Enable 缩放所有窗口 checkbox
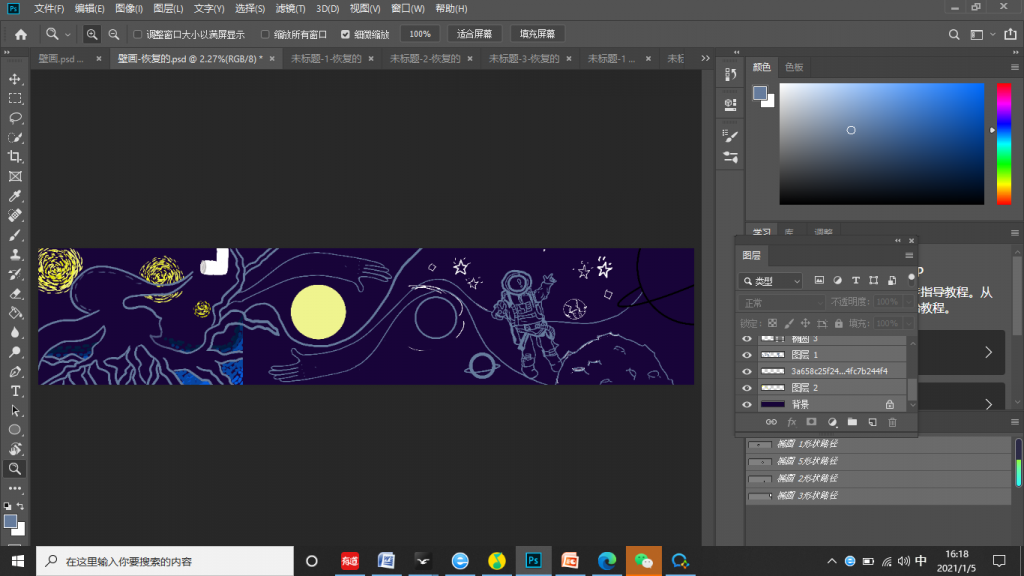 [265, 35]
